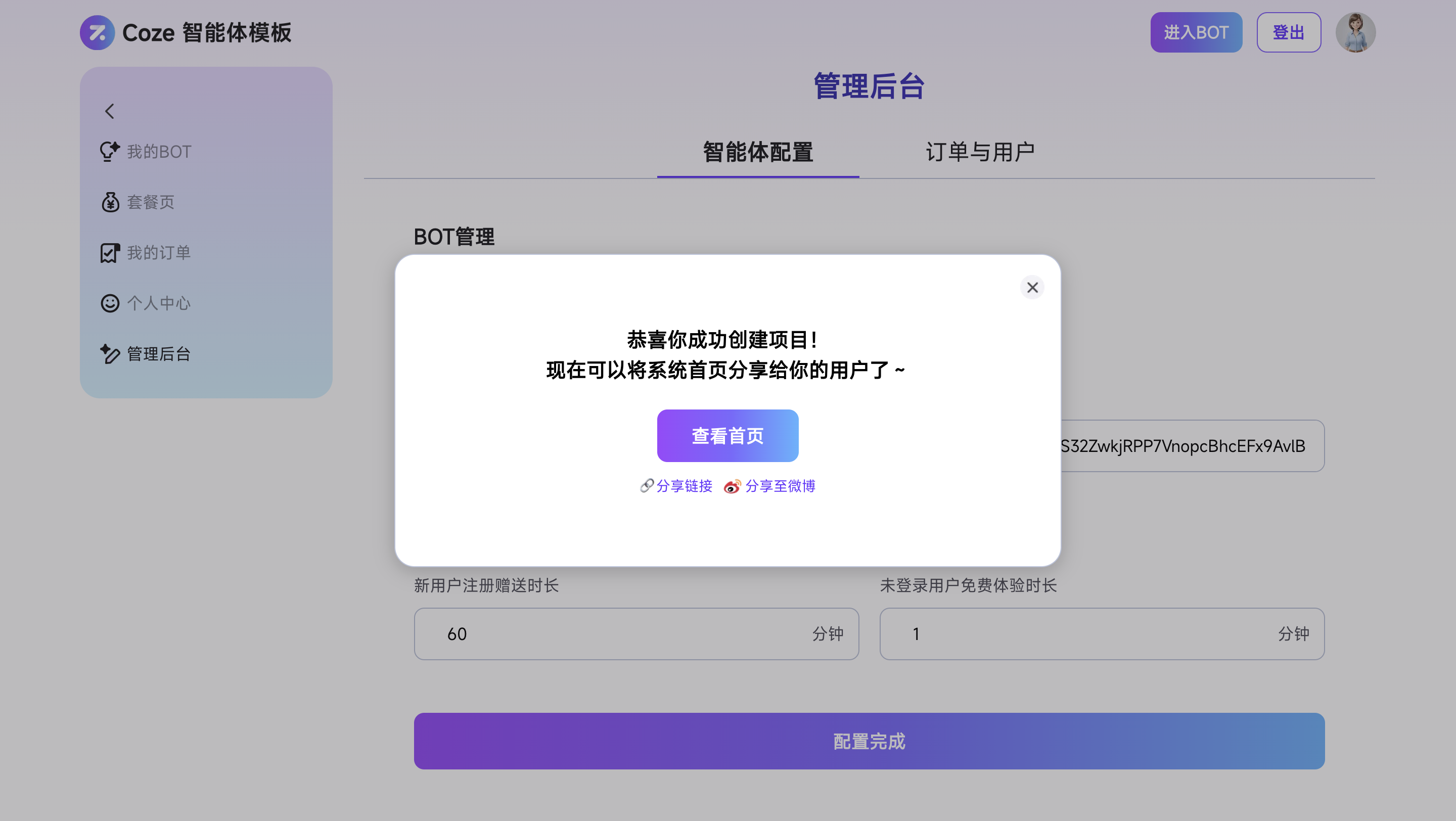Open the user avatar in the header

[1355, 32]
